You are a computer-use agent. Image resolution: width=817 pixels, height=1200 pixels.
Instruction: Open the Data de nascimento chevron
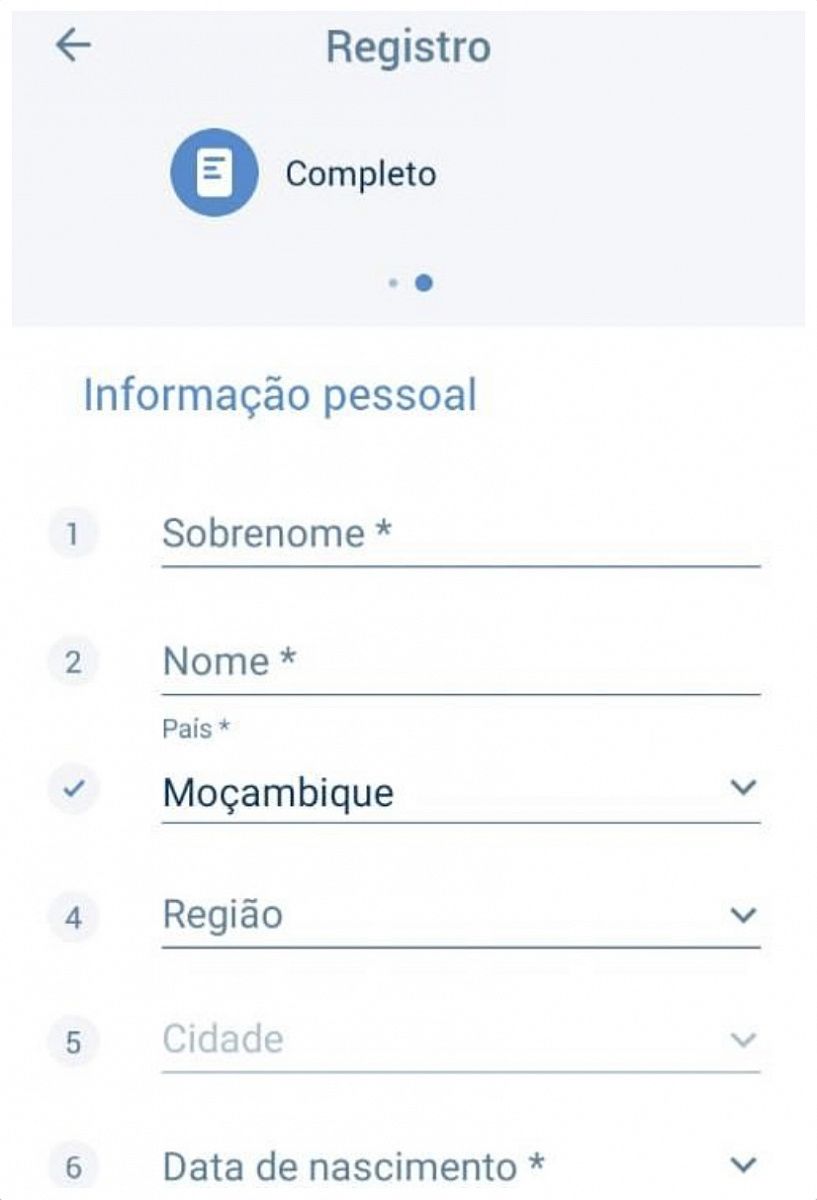tap(742, 1165)
